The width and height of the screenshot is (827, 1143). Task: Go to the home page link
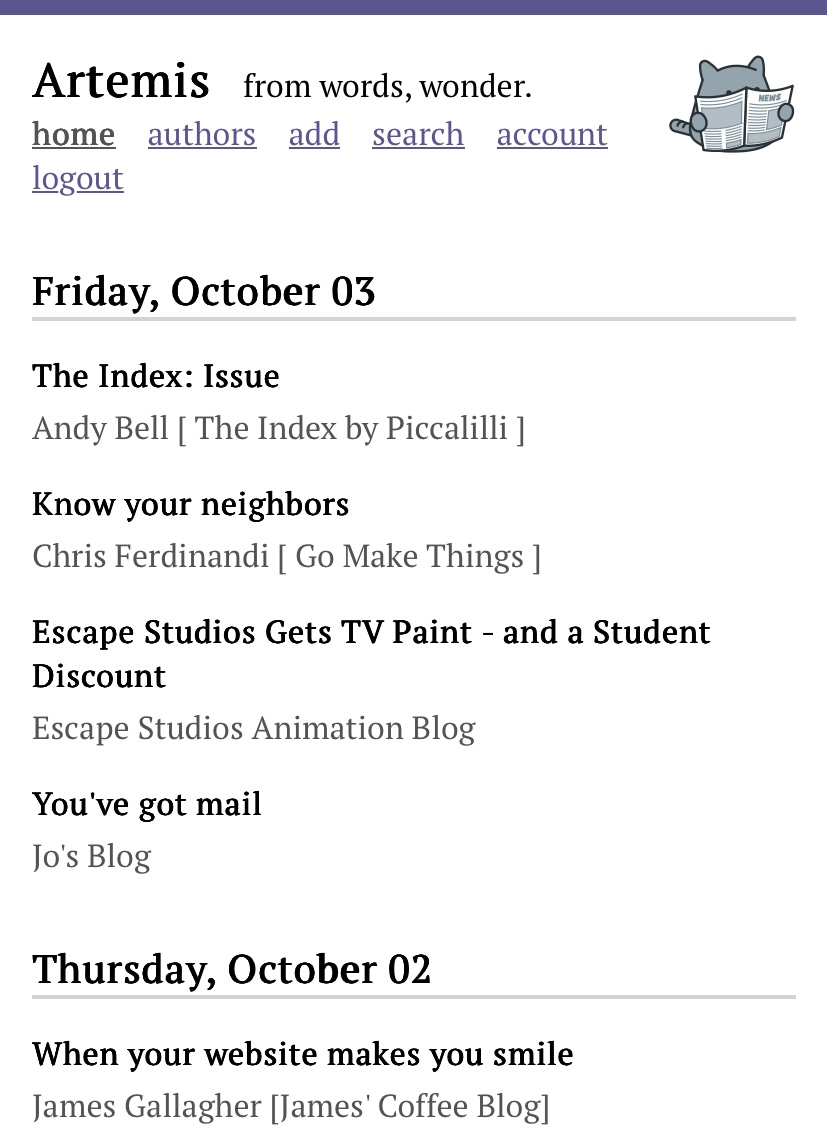(73, 134)
